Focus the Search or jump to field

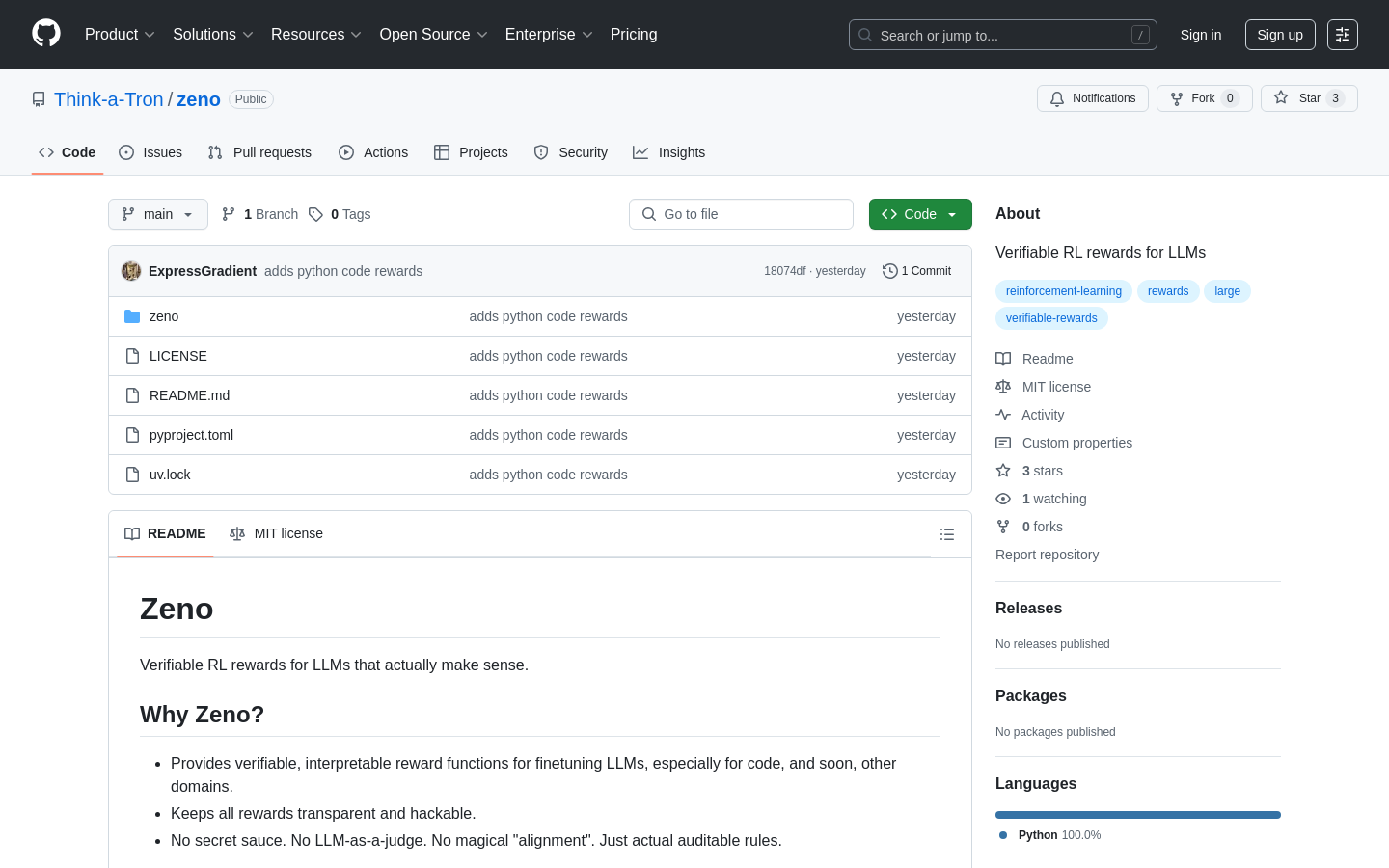(1003, 35)
